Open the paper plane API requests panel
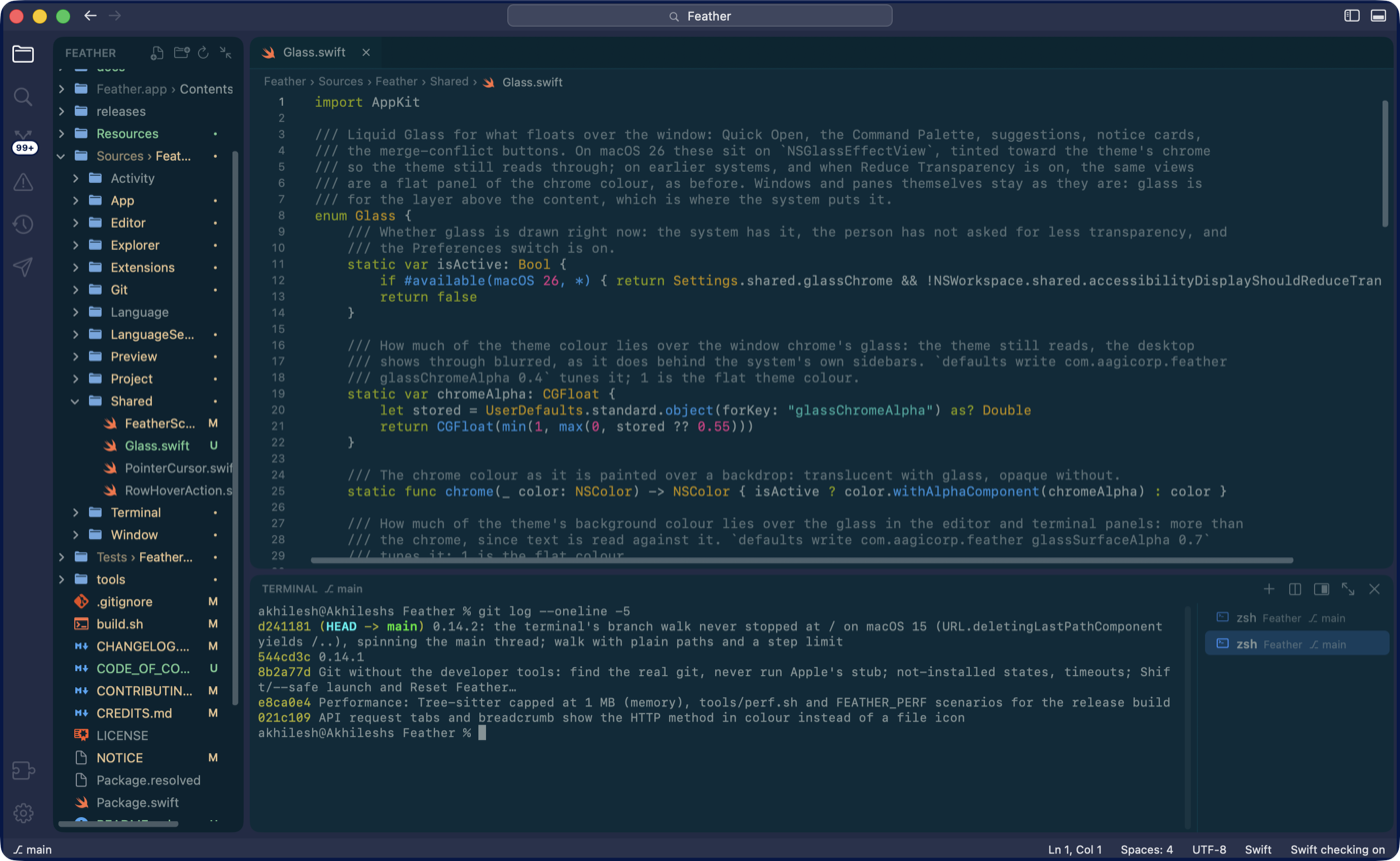1400x861 pixels. pos(23,267)
